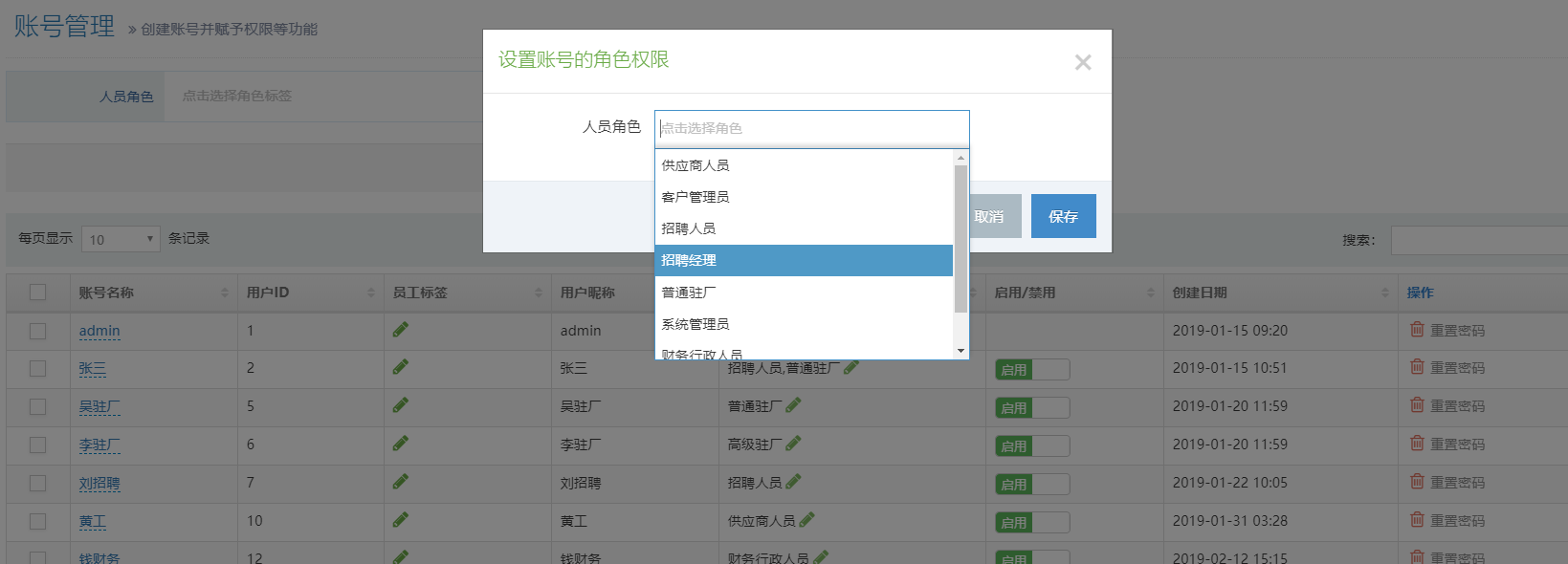Image resolution: width=1568 pixels, height=564 pixels.
Task: Click the 搜索 search input field
Action: [x=1478, y=240]
